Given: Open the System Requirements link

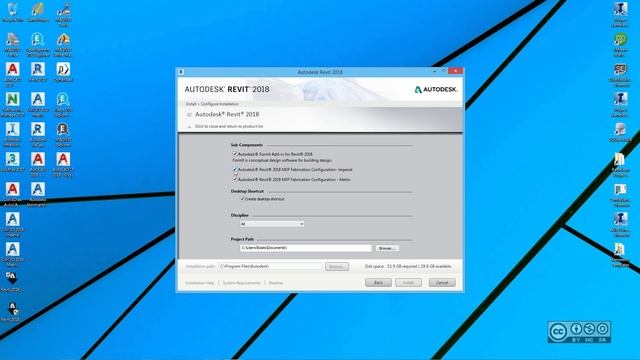Looking at the screenshot, I should point(242,283).
